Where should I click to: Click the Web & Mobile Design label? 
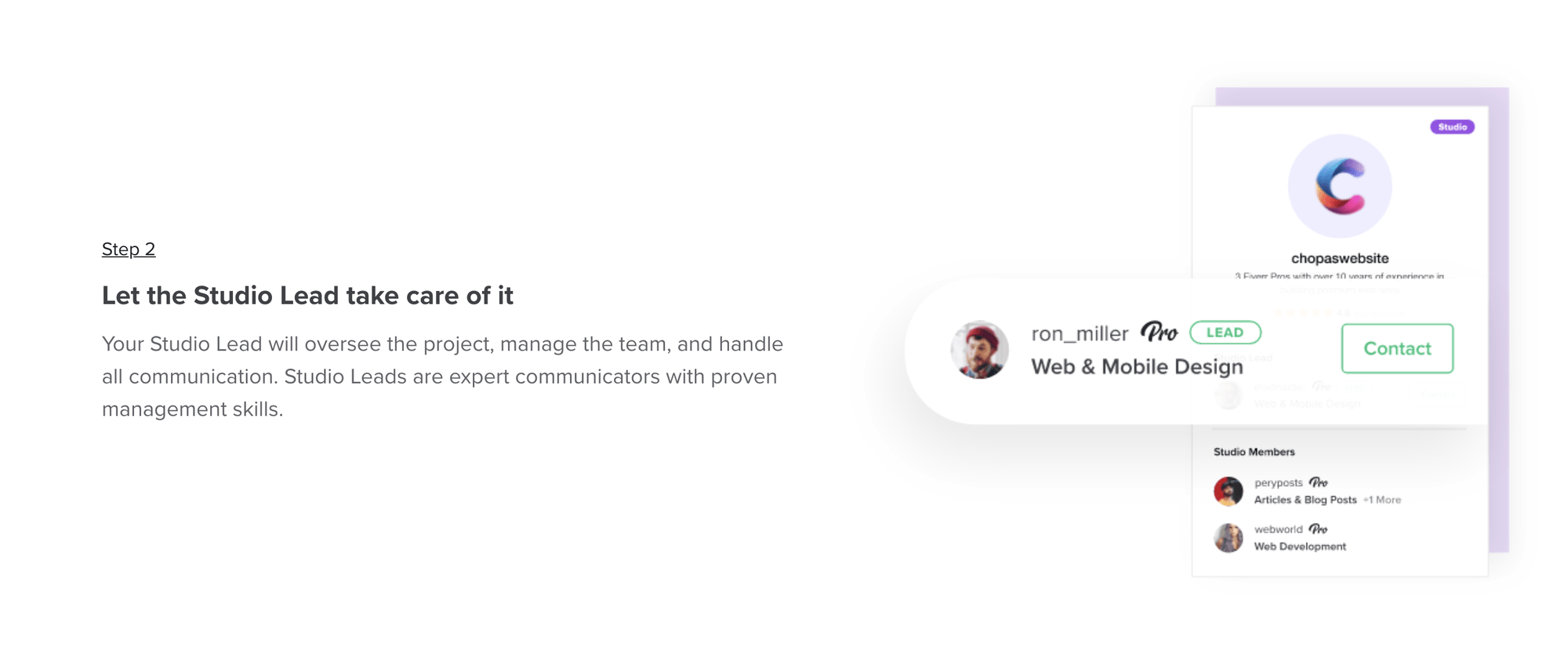coord(1137,366)
